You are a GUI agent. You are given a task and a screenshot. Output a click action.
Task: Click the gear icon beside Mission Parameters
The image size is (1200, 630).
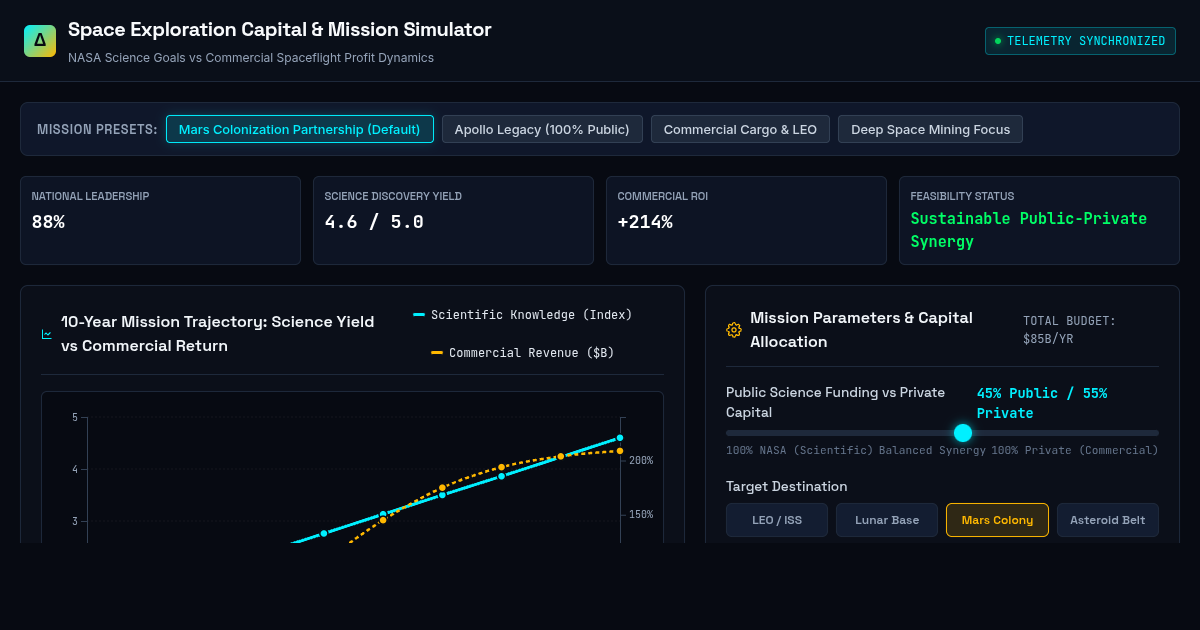[x=734, y=330]
